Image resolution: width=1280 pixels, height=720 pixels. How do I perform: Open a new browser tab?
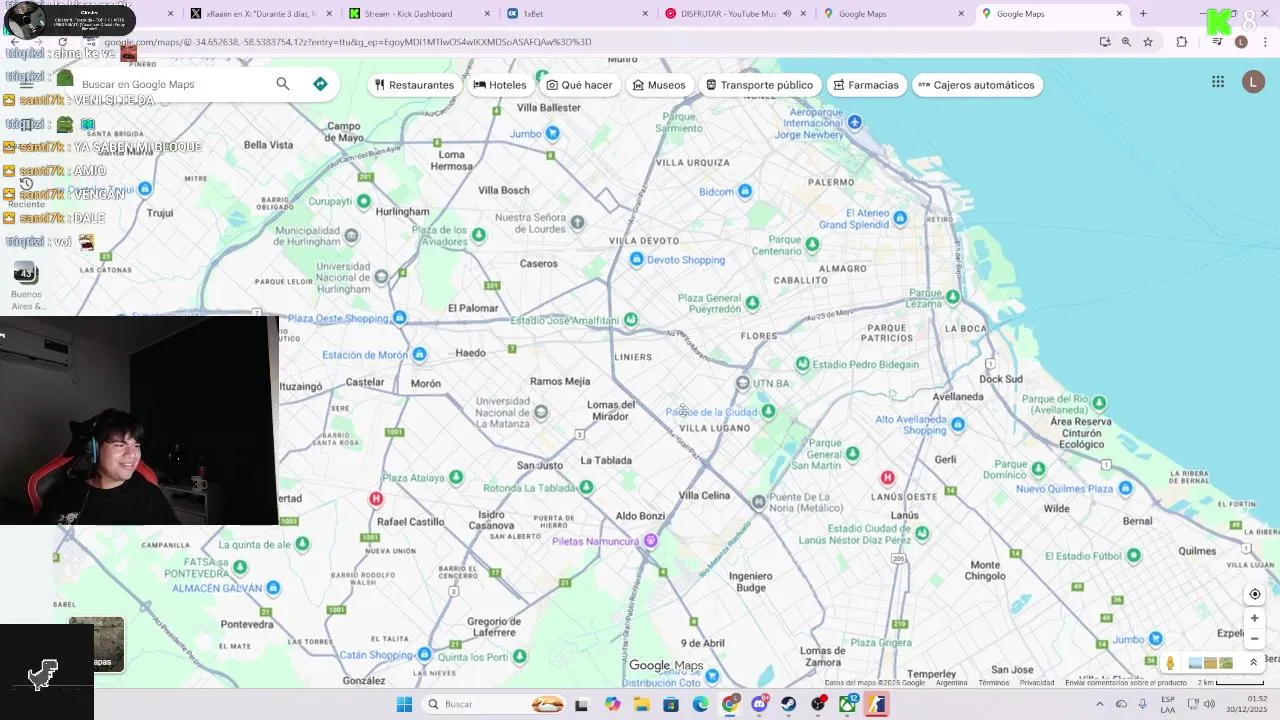(1143, 14)
